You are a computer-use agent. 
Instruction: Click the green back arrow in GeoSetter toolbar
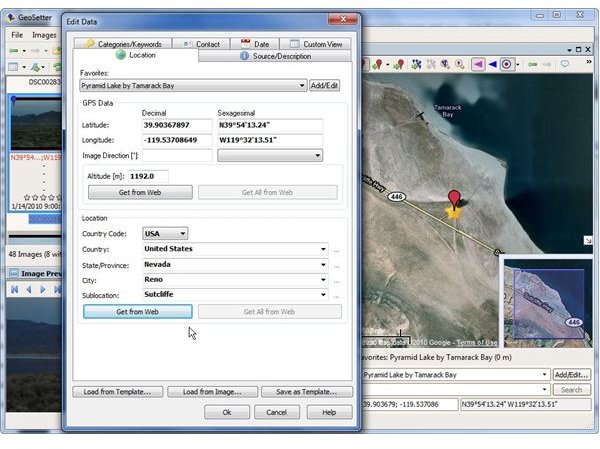tap(14, 51)
